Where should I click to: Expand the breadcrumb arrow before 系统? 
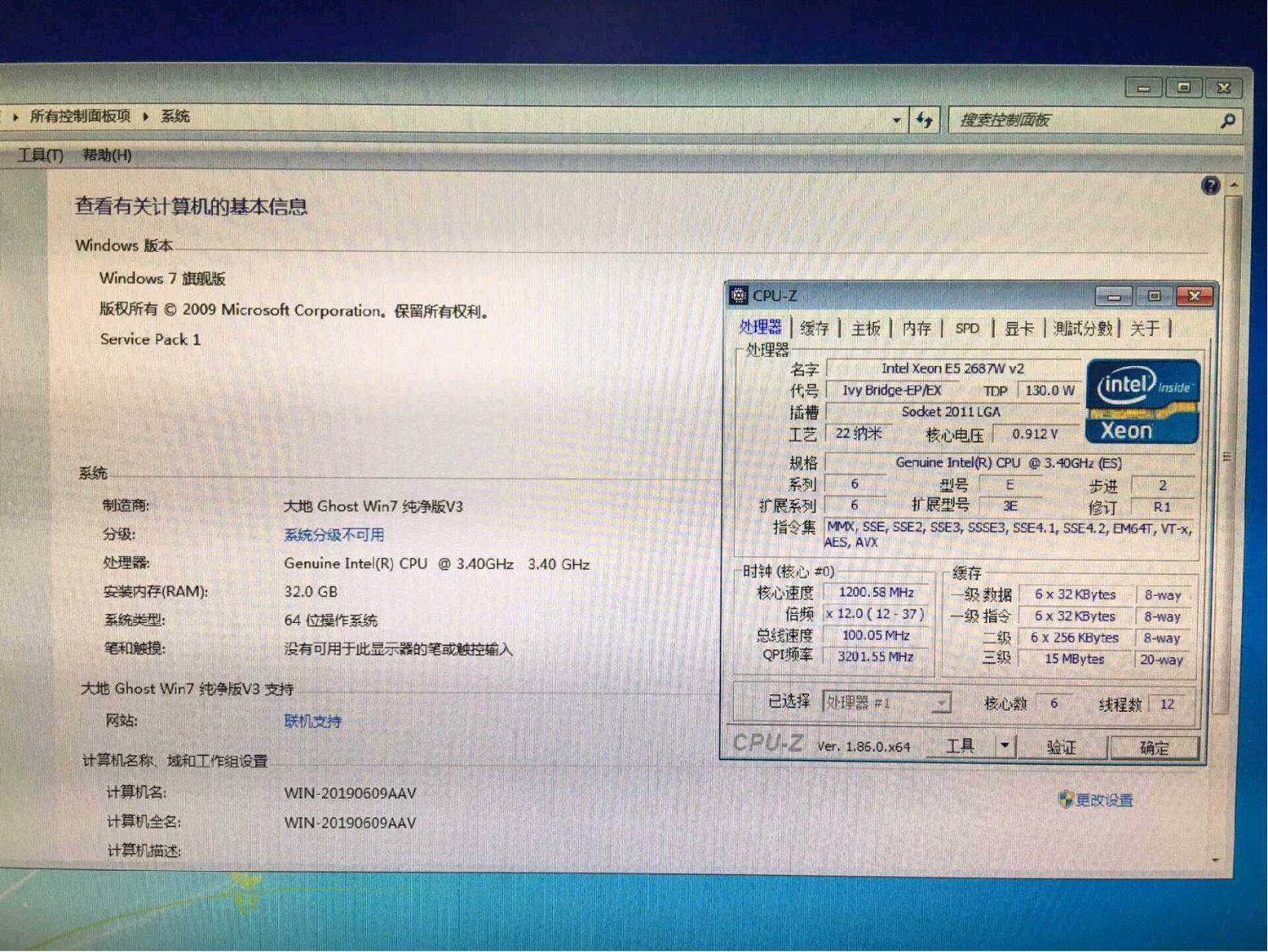[x=145, y=116]
